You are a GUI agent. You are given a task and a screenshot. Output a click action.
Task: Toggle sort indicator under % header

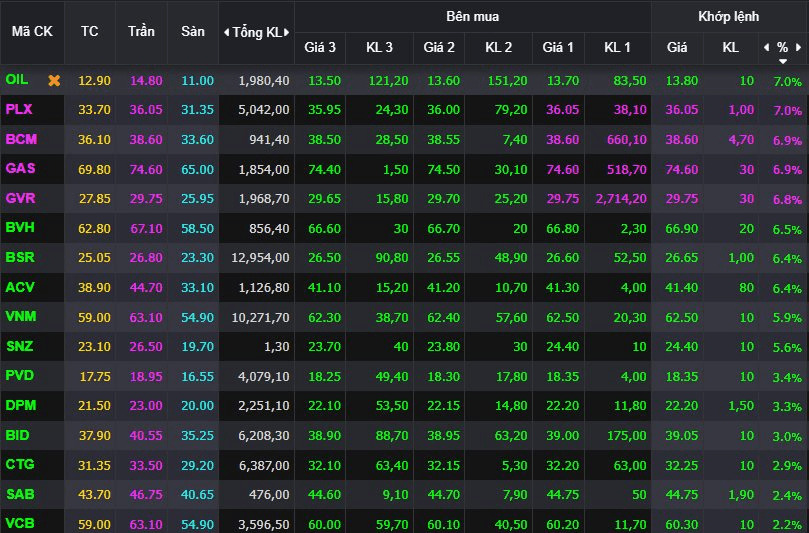[x=783, y=61]
